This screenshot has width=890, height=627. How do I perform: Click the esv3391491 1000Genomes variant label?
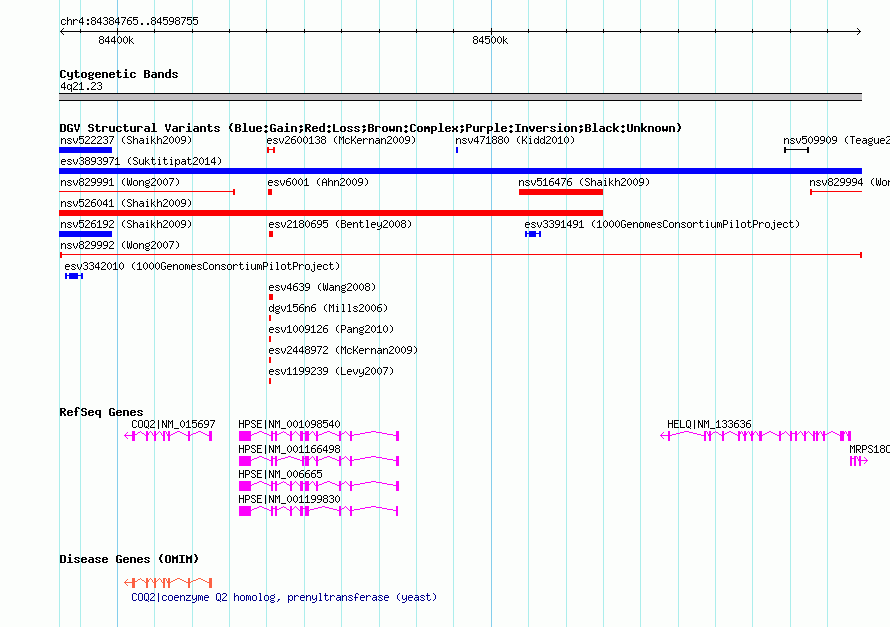(x=662, y=224)
